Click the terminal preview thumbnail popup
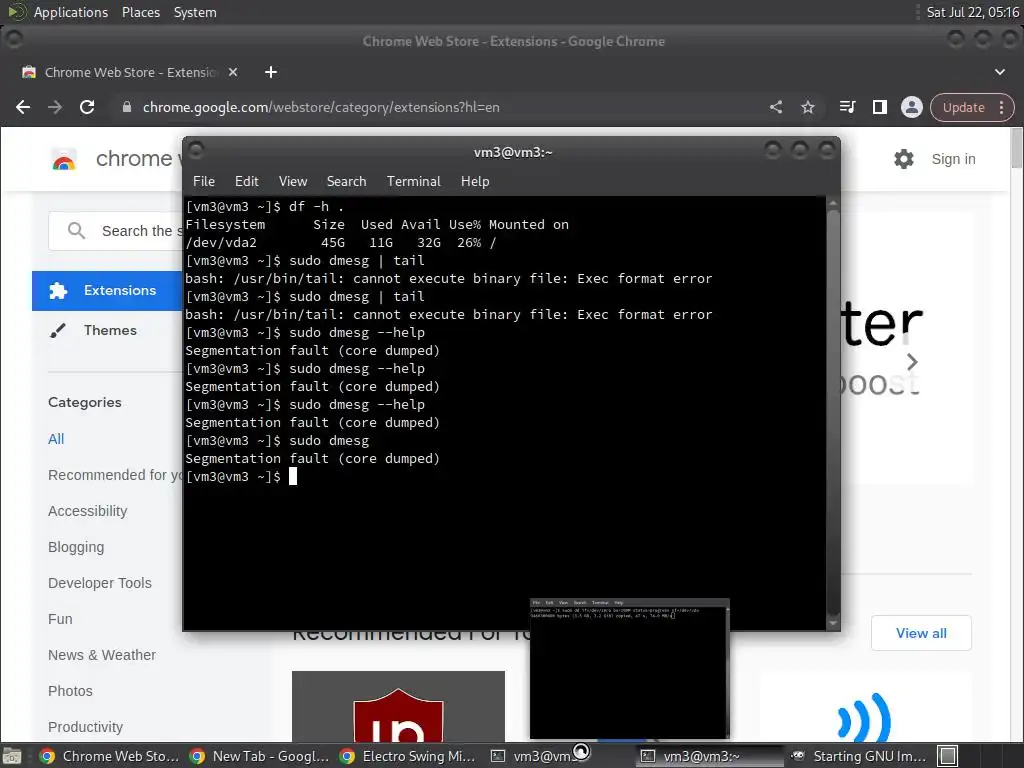 pyautogui.click(x=629, y=669)
